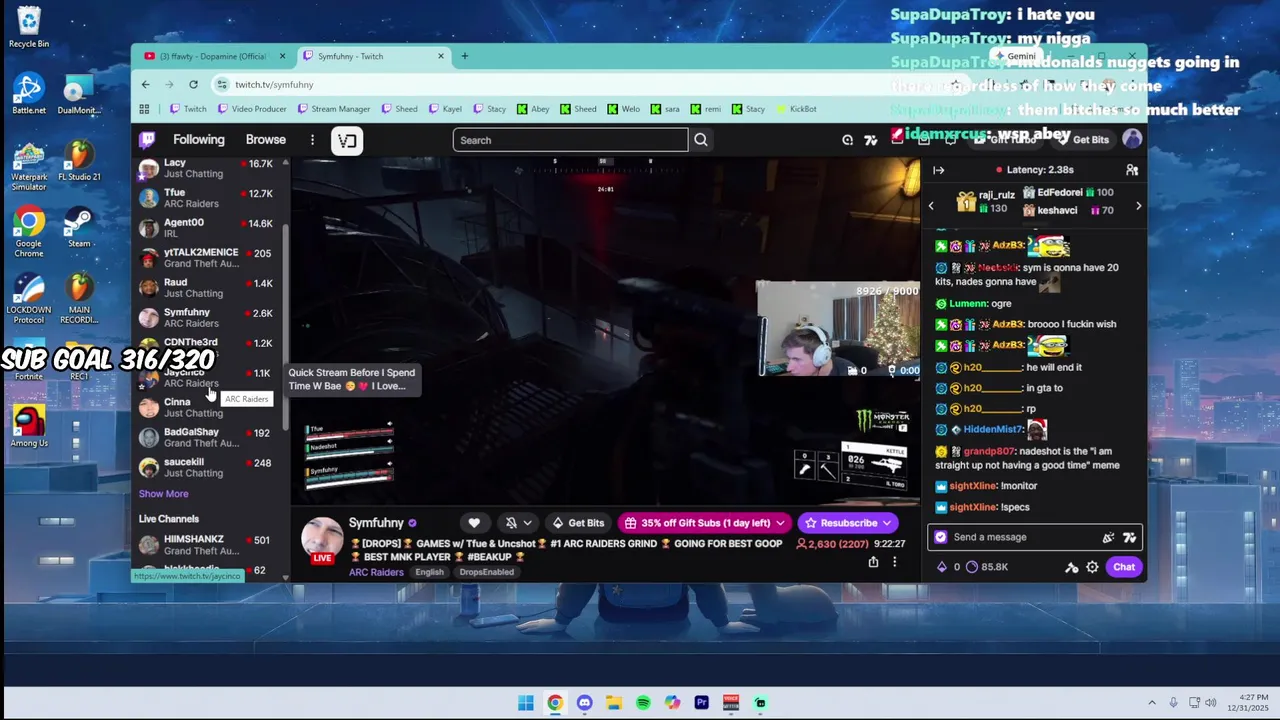Open the Browse nav item
The height and width of the screenshot is (720, 1280).
point(266,140)
